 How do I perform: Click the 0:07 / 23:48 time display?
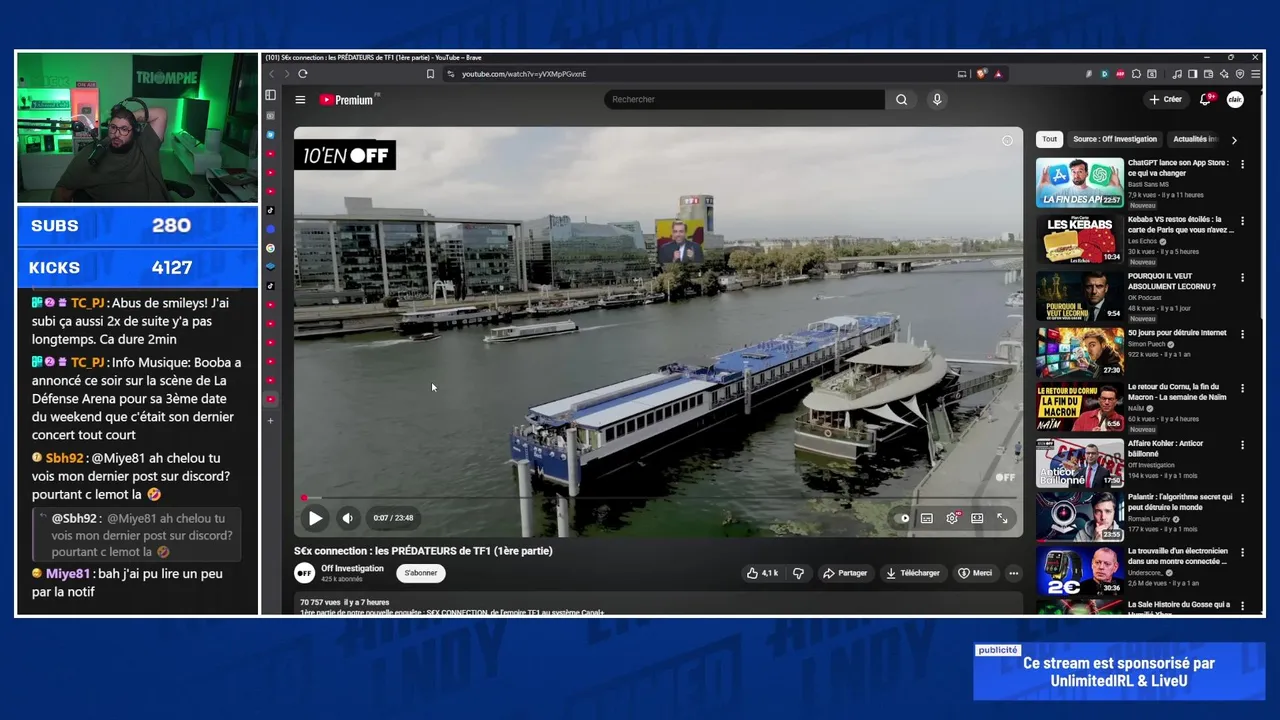[393, 518]
